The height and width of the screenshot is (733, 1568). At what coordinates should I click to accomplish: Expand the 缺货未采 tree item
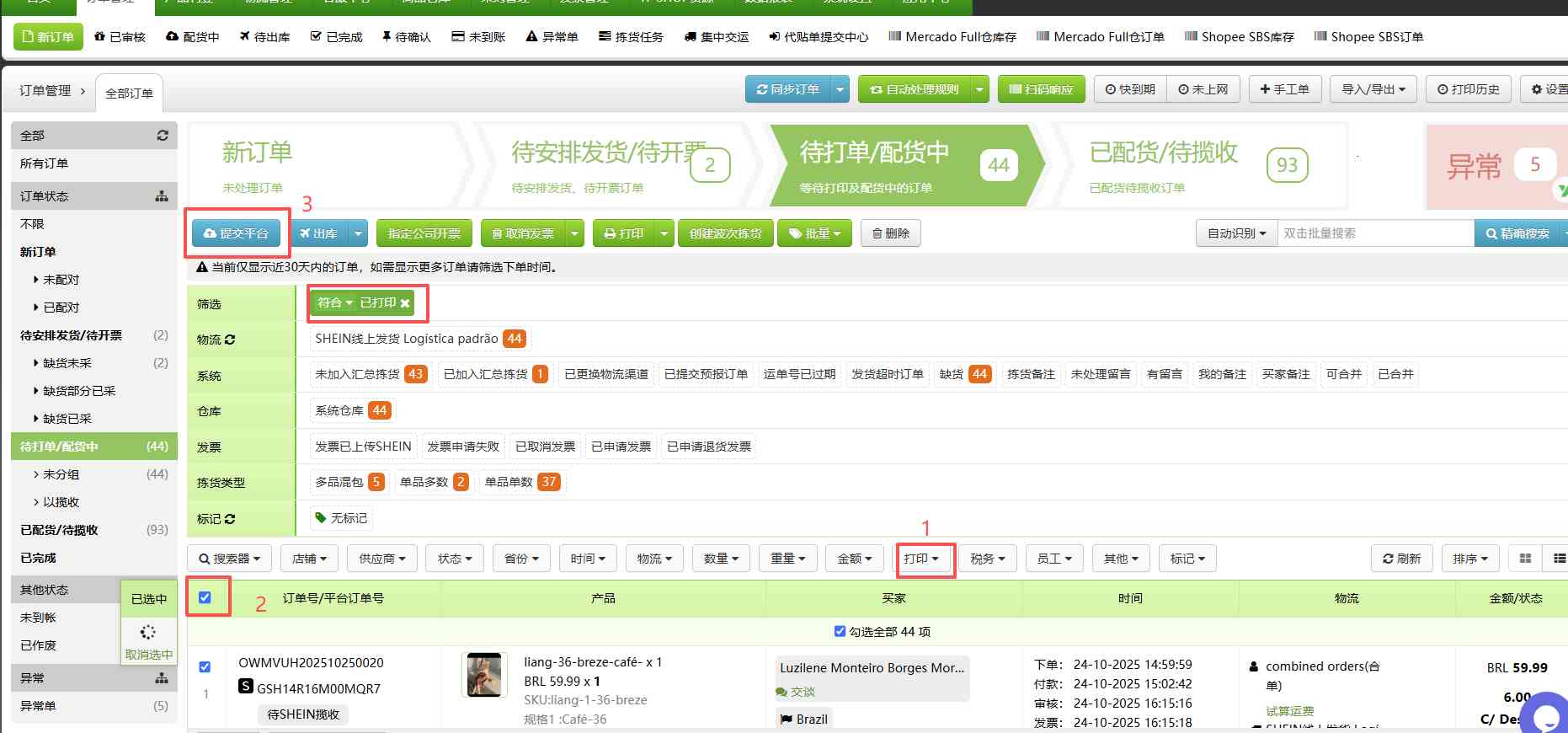(x=61, y=363)
